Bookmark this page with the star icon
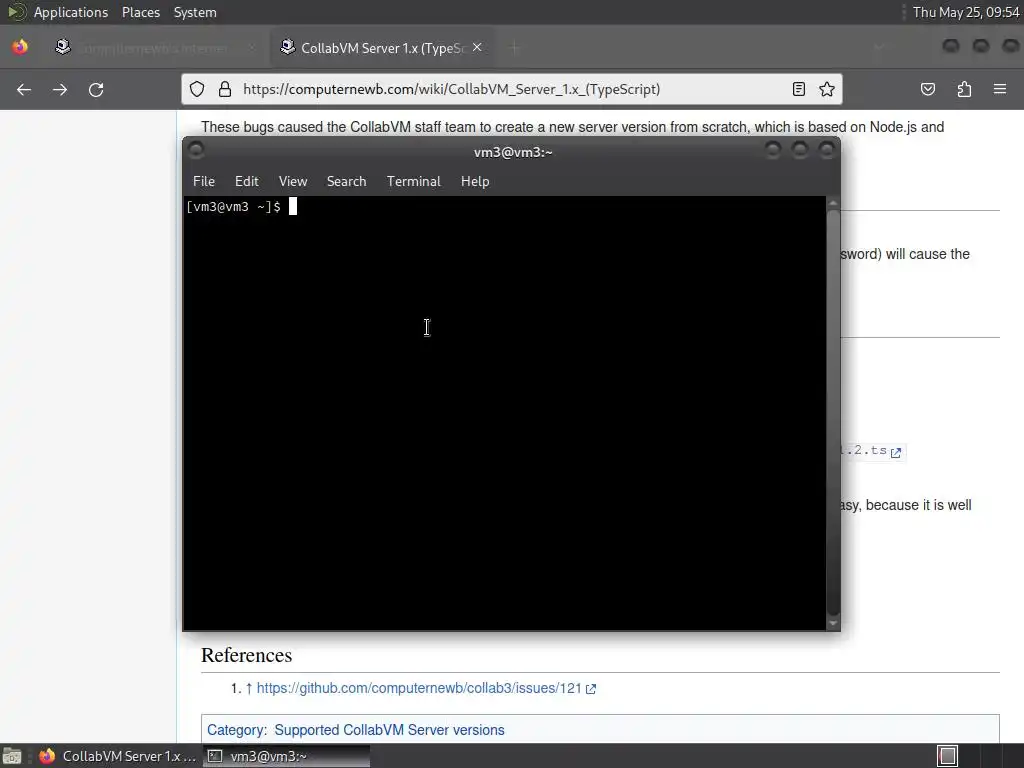Viewport: 1024px width, 768px height. (827, 89)
